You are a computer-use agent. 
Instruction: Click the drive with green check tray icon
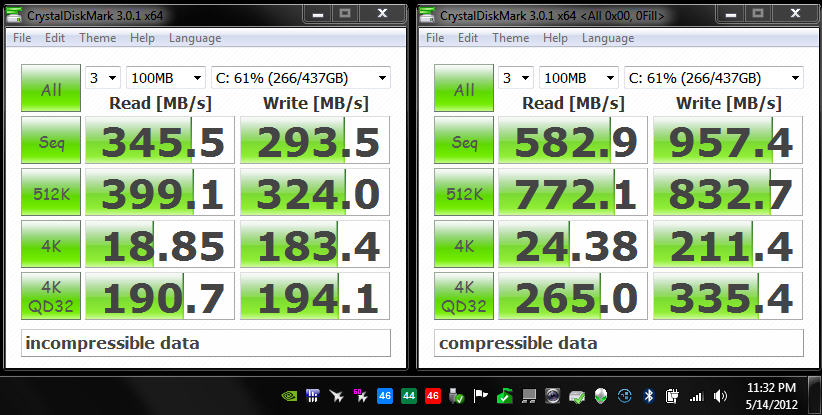point(577,397)
